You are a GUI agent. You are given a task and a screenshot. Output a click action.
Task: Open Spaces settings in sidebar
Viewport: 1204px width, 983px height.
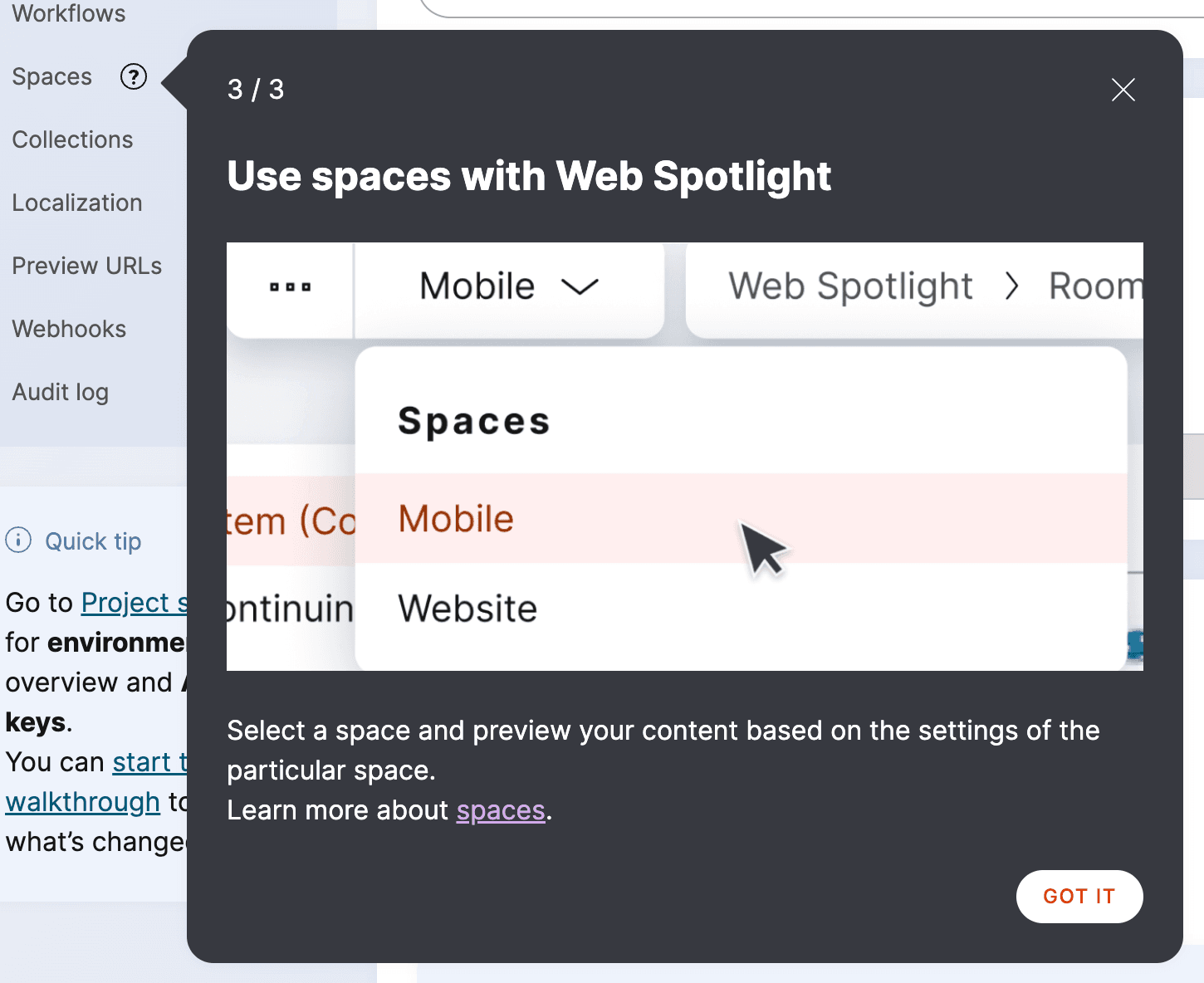52,77
